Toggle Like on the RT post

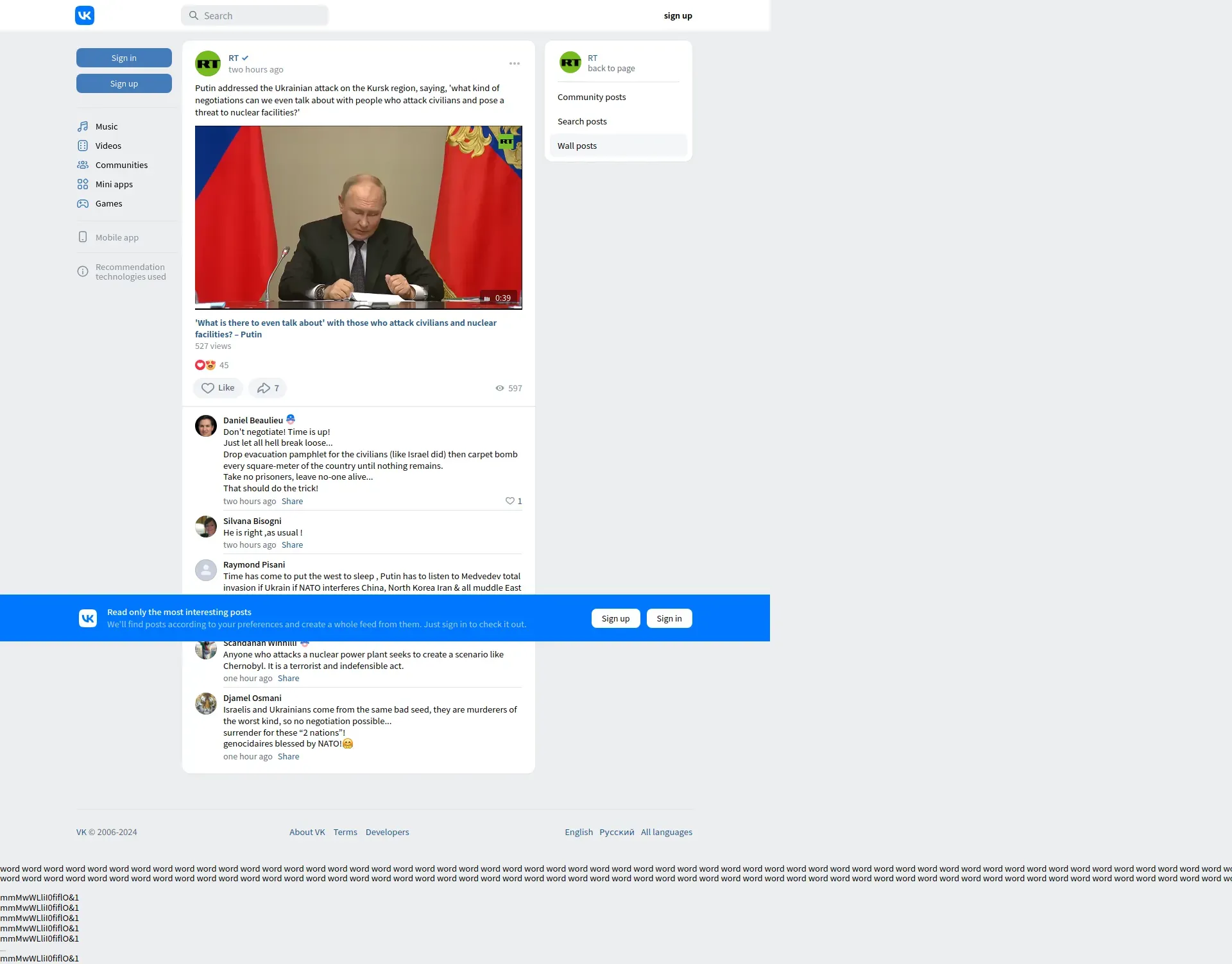pyautogui.click(x=218, y=388)
